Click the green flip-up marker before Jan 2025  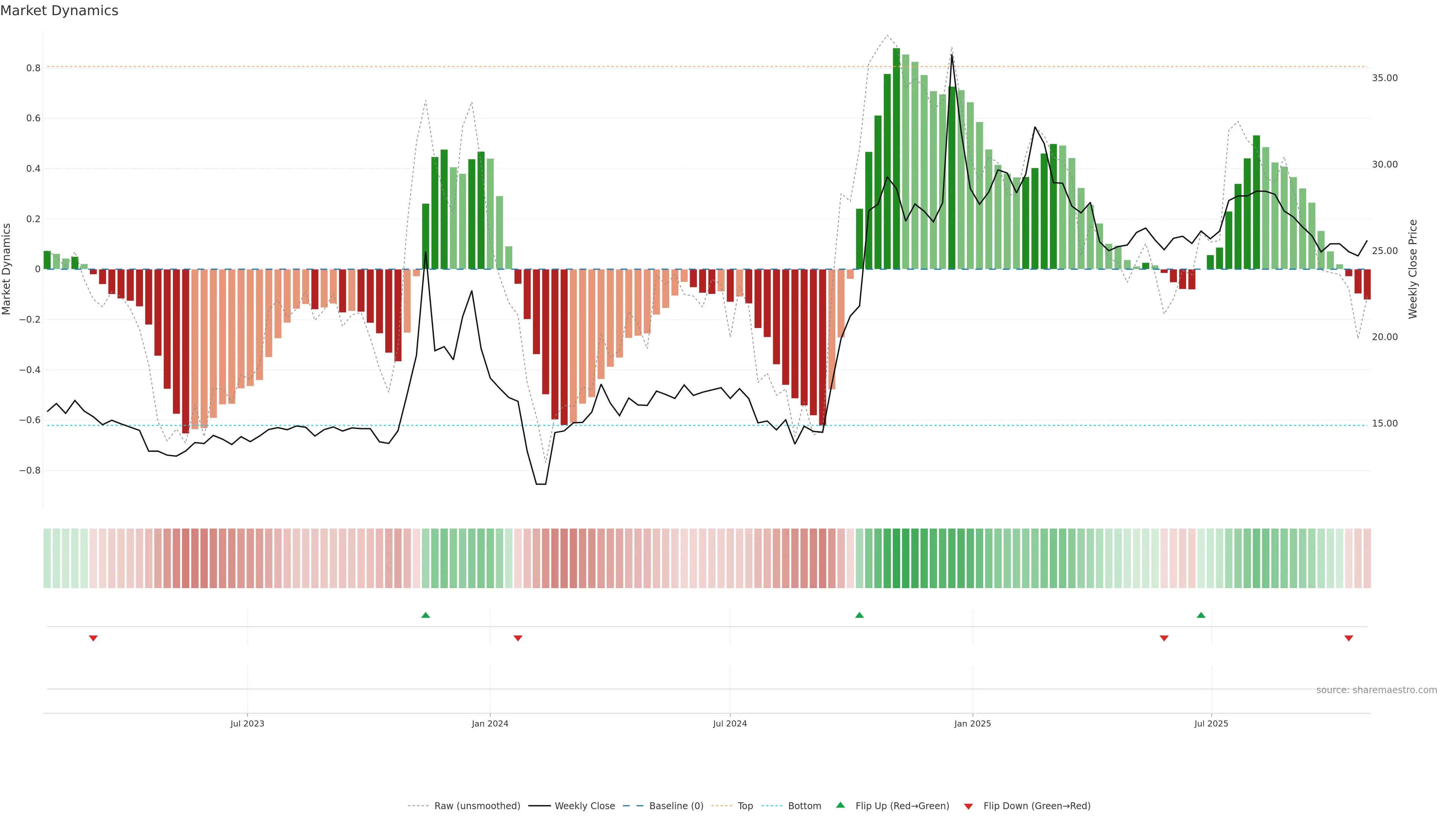click(859, 615)
